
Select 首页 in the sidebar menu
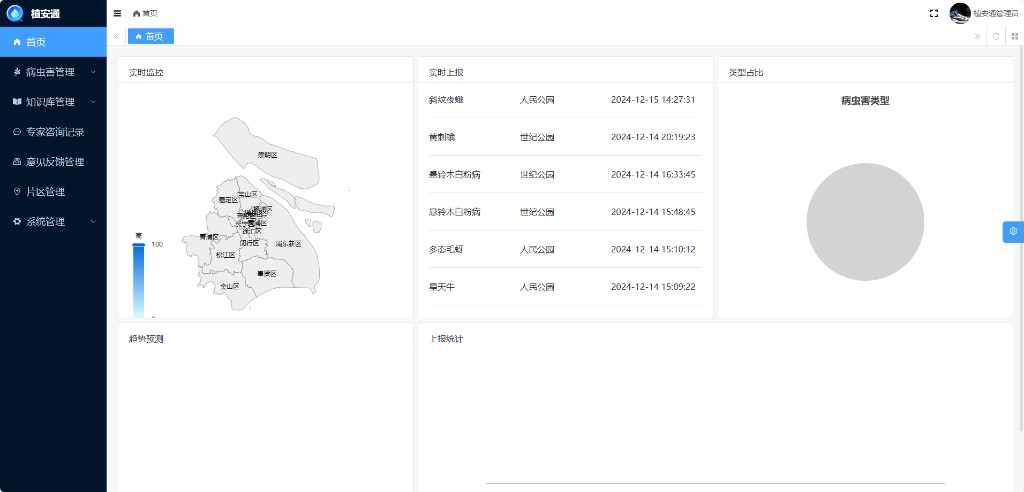[x=53, y=42]
